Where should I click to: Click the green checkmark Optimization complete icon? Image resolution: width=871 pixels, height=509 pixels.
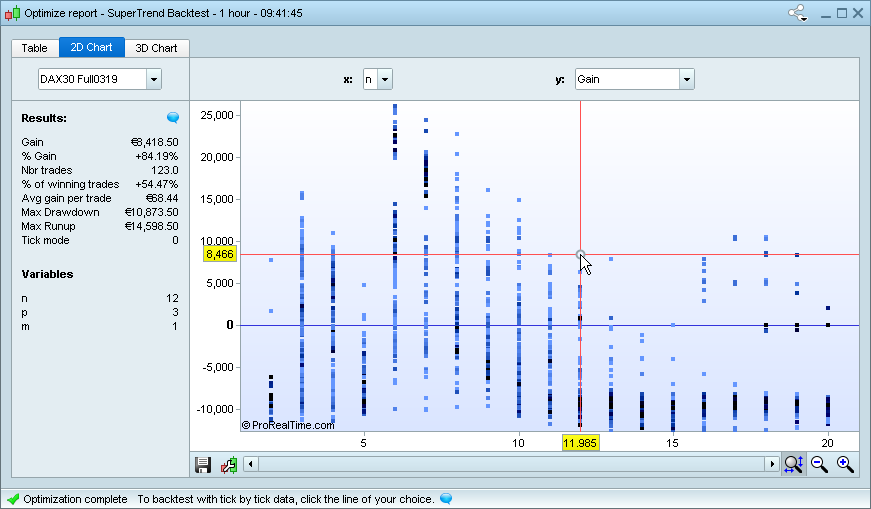point(13,498)
